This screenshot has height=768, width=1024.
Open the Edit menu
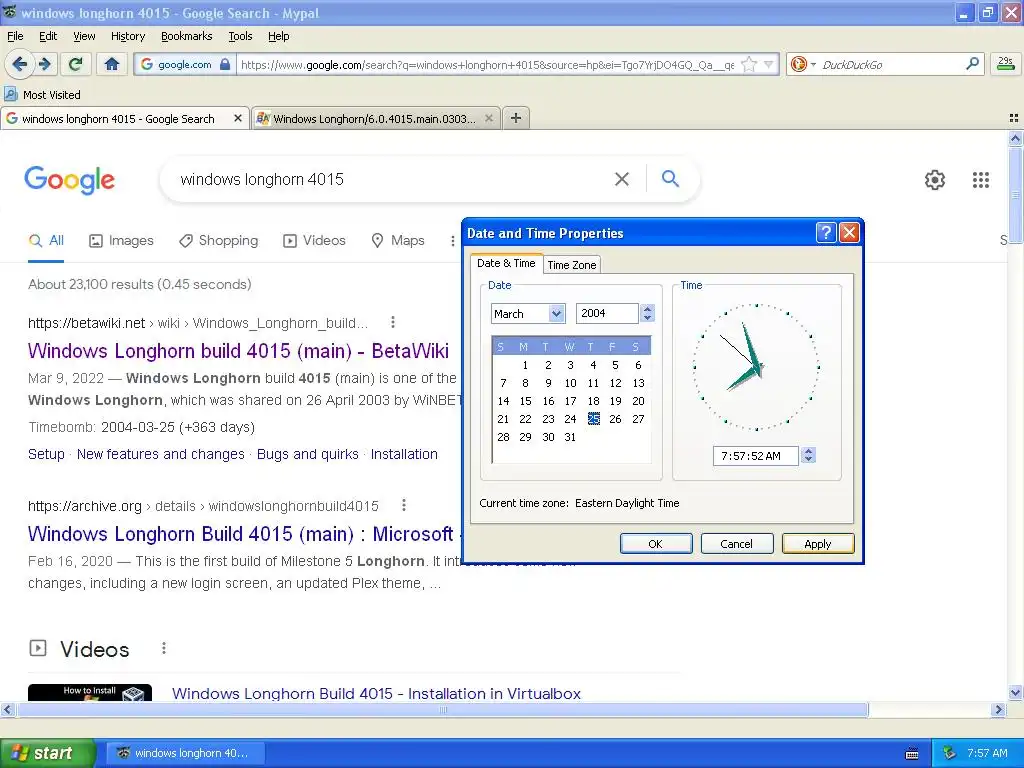pos(48,36)
